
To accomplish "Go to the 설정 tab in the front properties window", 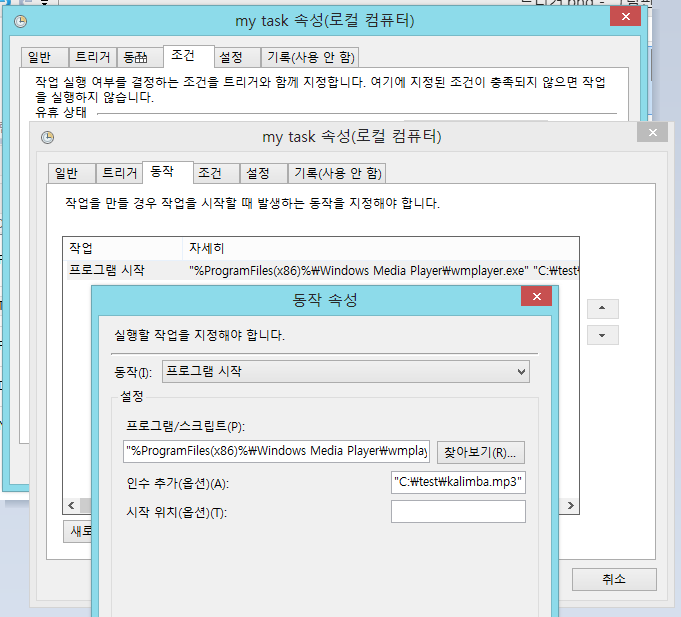I will [258, 173].
